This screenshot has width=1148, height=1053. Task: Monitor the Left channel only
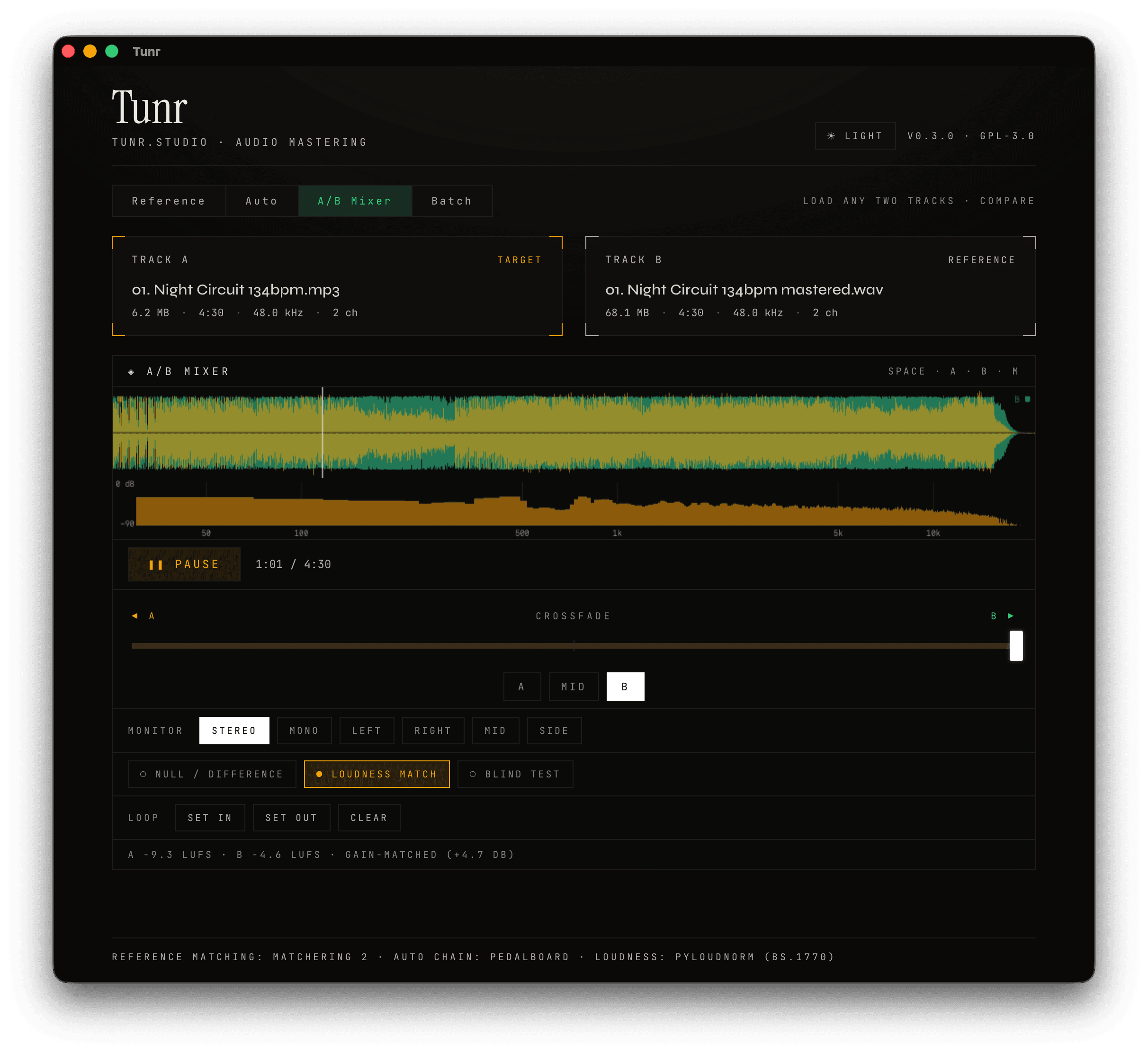click(367, 731)
